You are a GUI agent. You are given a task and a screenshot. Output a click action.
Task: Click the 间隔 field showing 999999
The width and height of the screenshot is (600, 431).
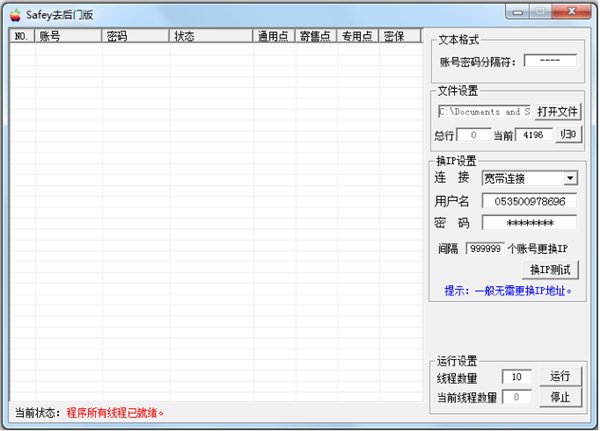click(485, 249)
